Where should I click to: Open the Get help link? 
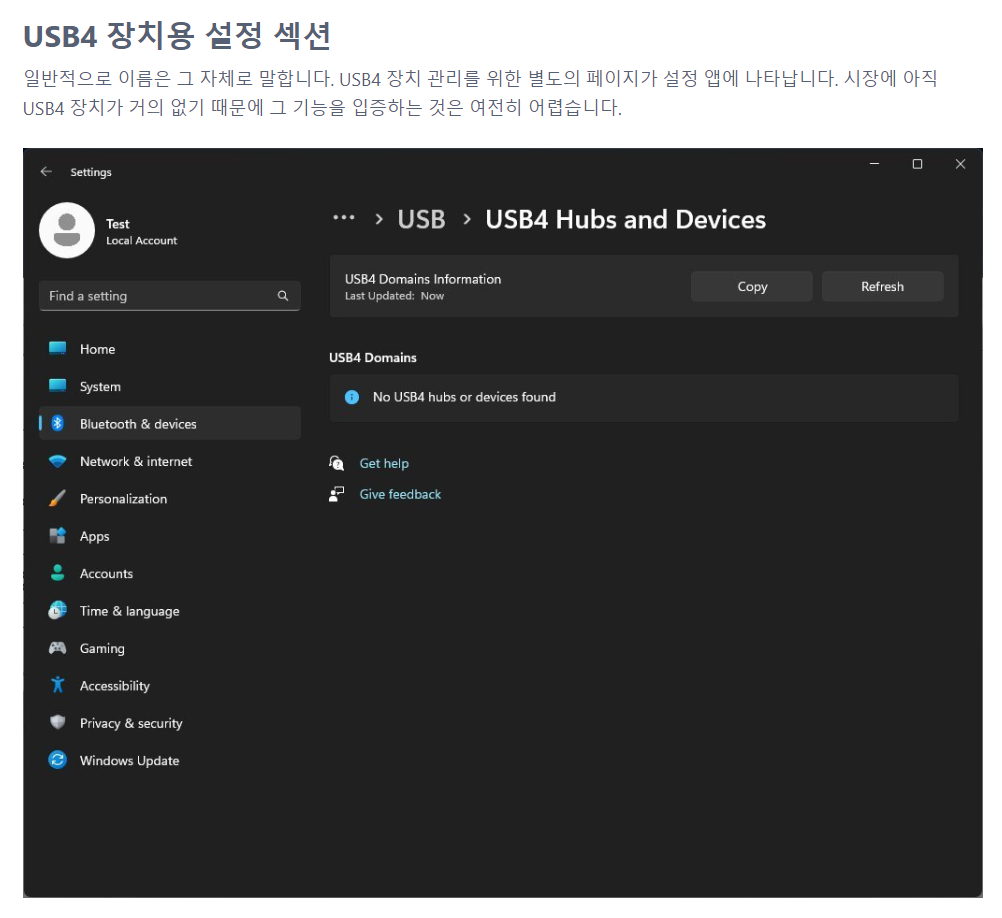tap(384, 463)
